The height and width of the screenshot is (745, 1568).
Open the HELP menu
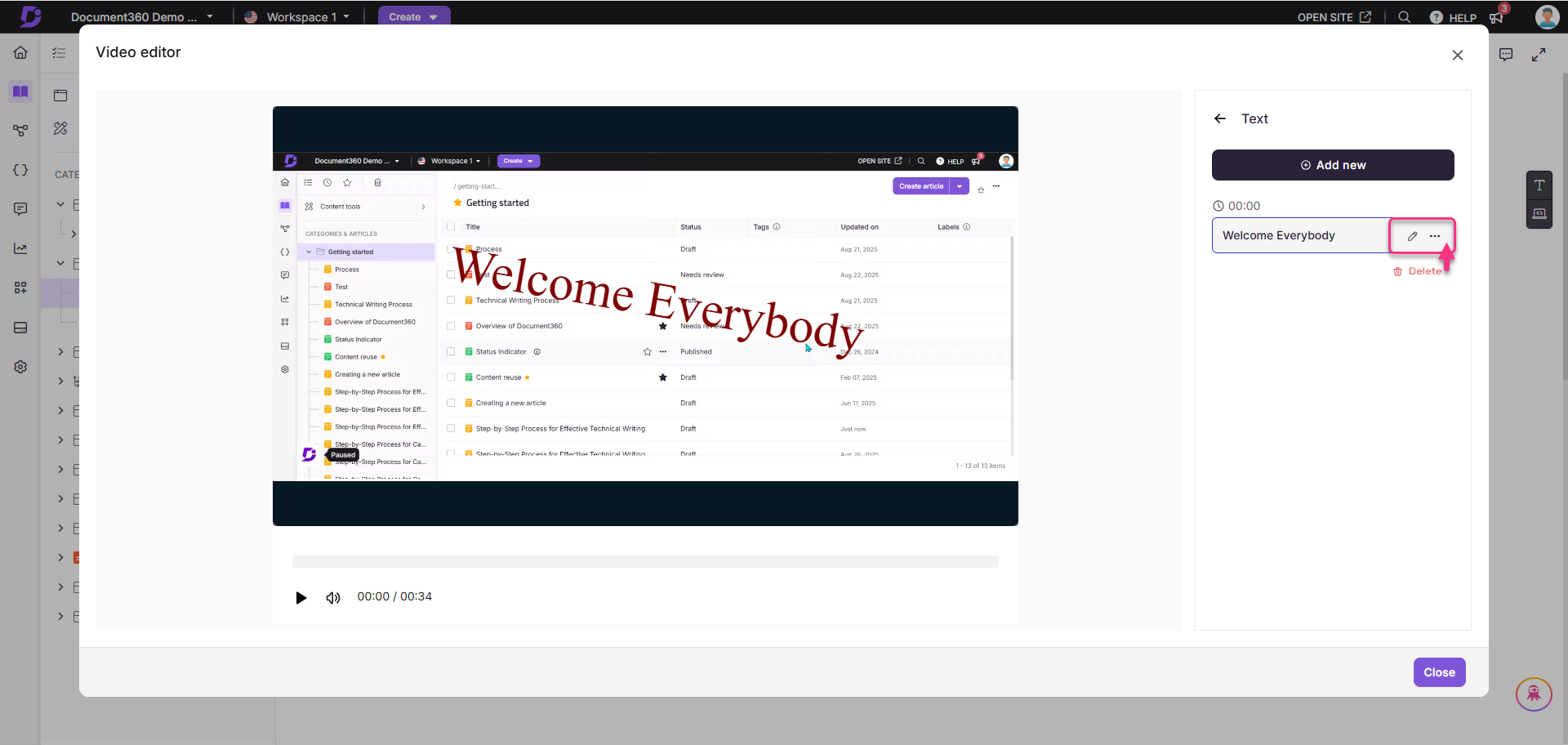[x=1453, y=17]
